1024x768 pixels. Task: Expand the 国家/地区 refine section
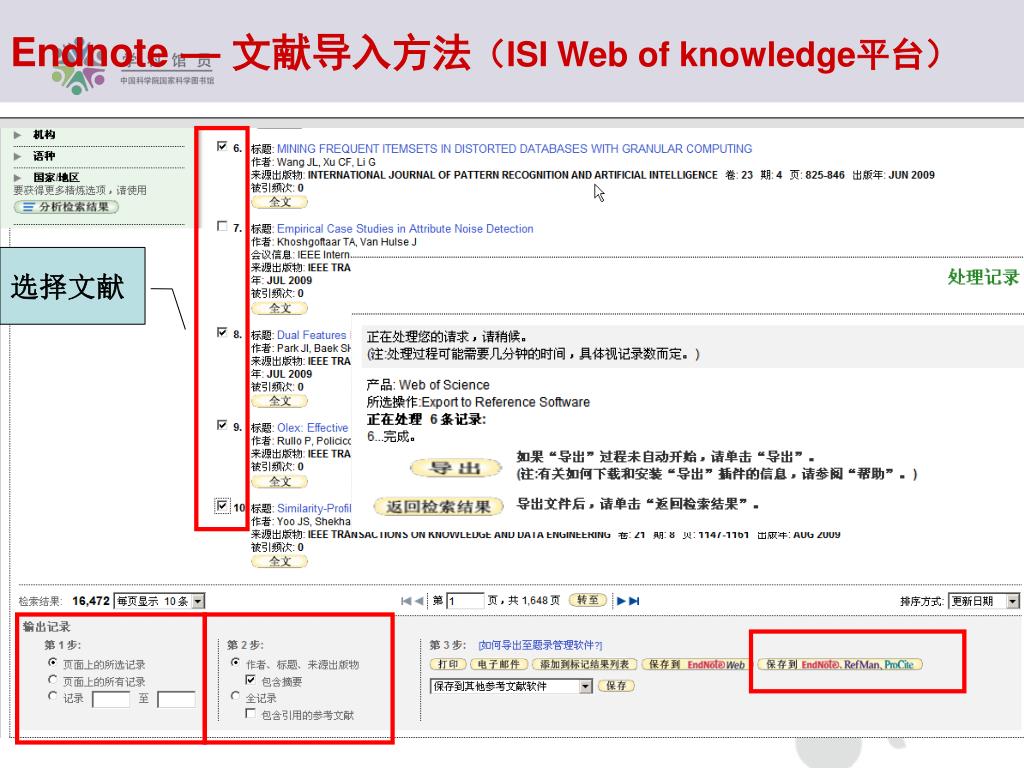pyautogui.click(x=18, y=178)
